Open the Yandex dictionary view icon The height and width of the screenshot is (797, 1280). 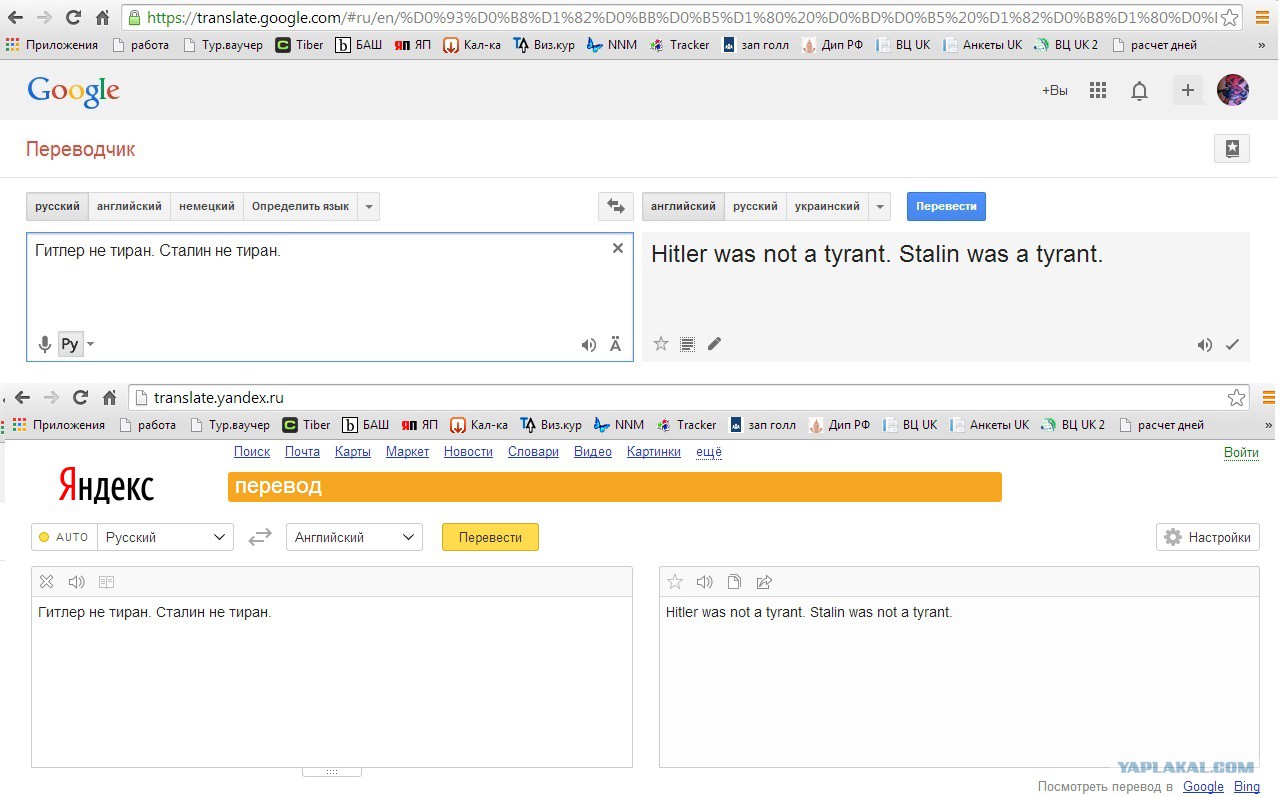(106, 582)
